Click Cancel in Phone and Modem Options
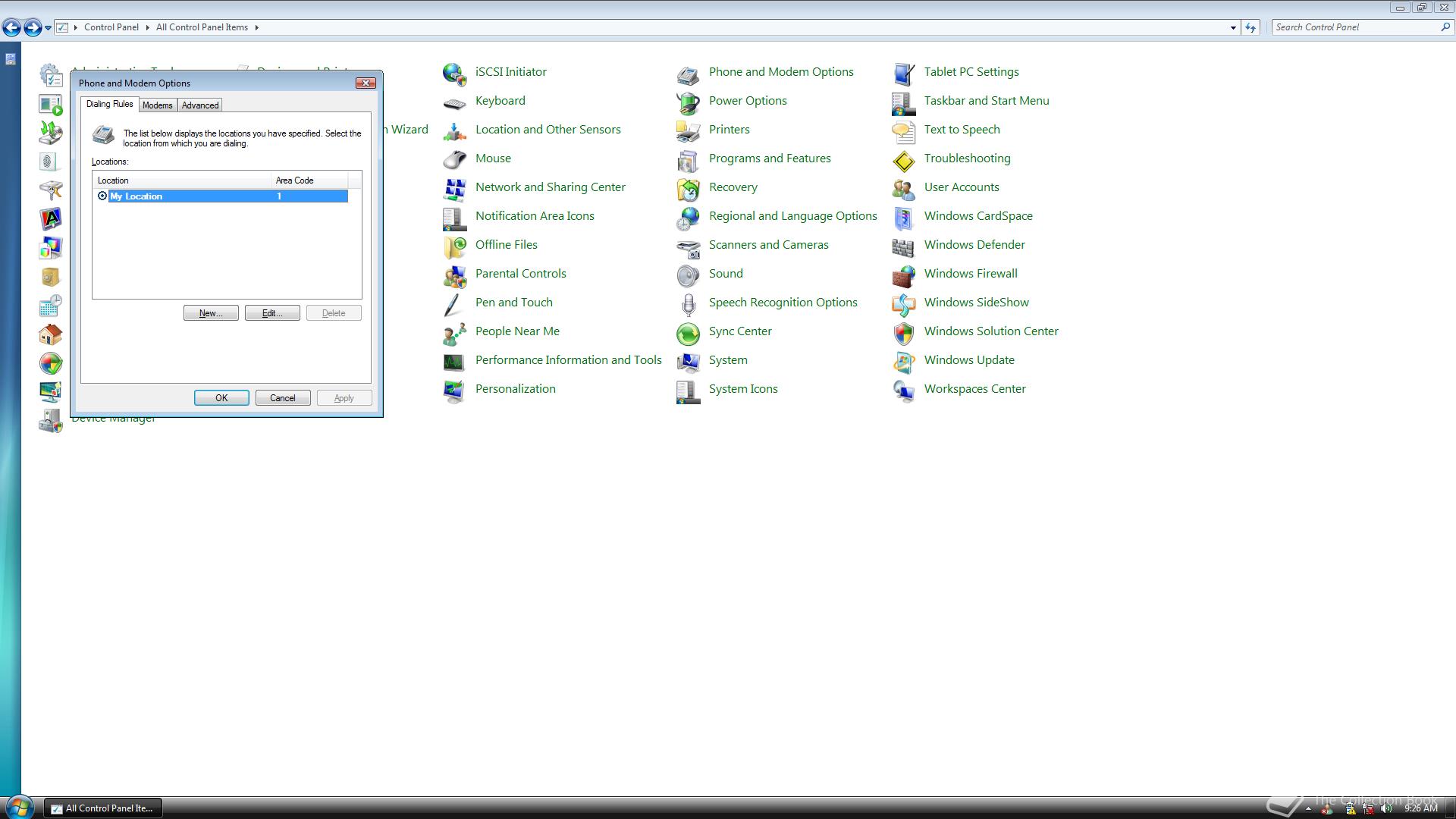 [x=283, y=398]
